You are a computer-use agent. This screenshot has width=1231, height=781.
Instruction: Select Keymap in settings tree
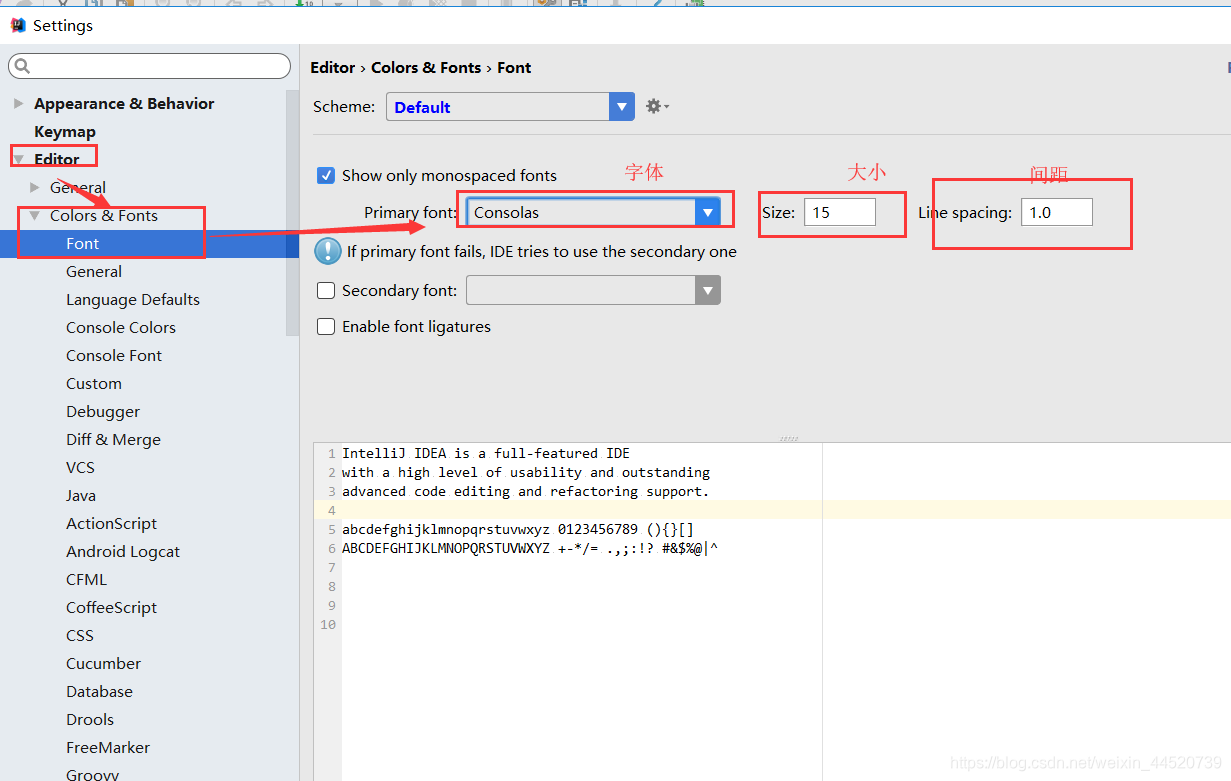click(65, 131)
